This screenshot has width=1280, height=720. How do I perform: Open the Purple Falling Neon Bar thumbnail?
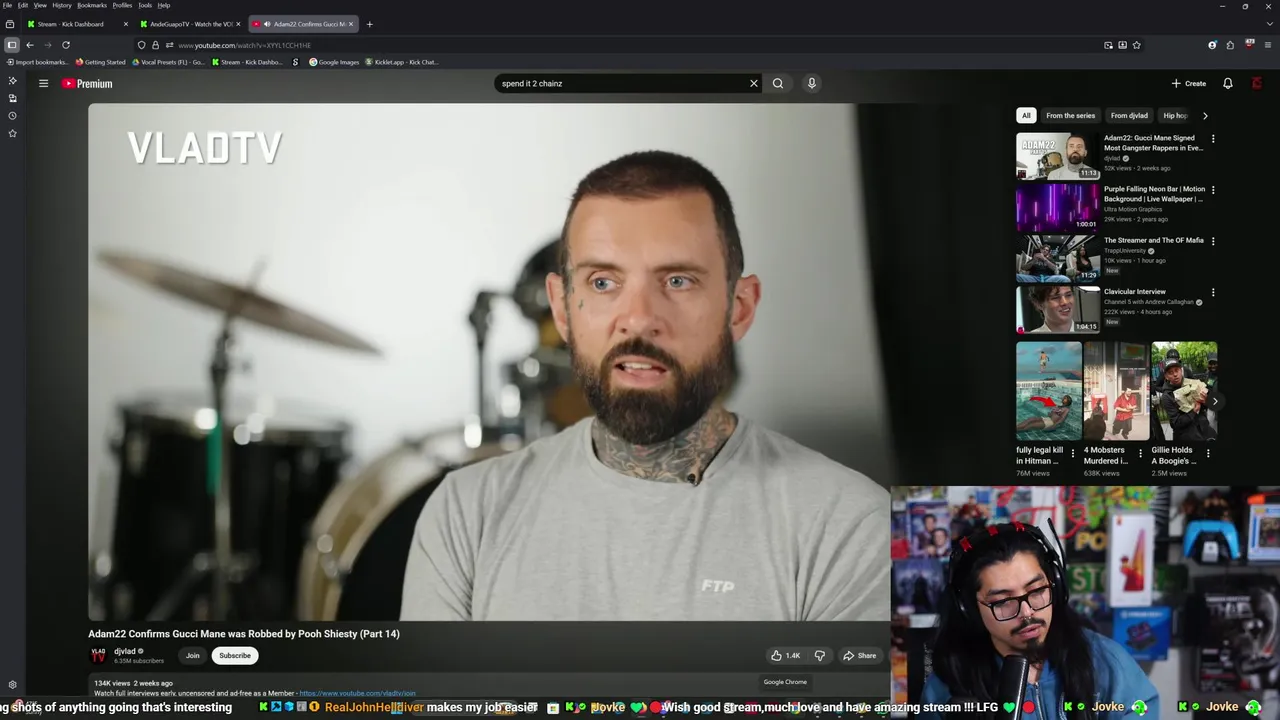(1057, 206)
